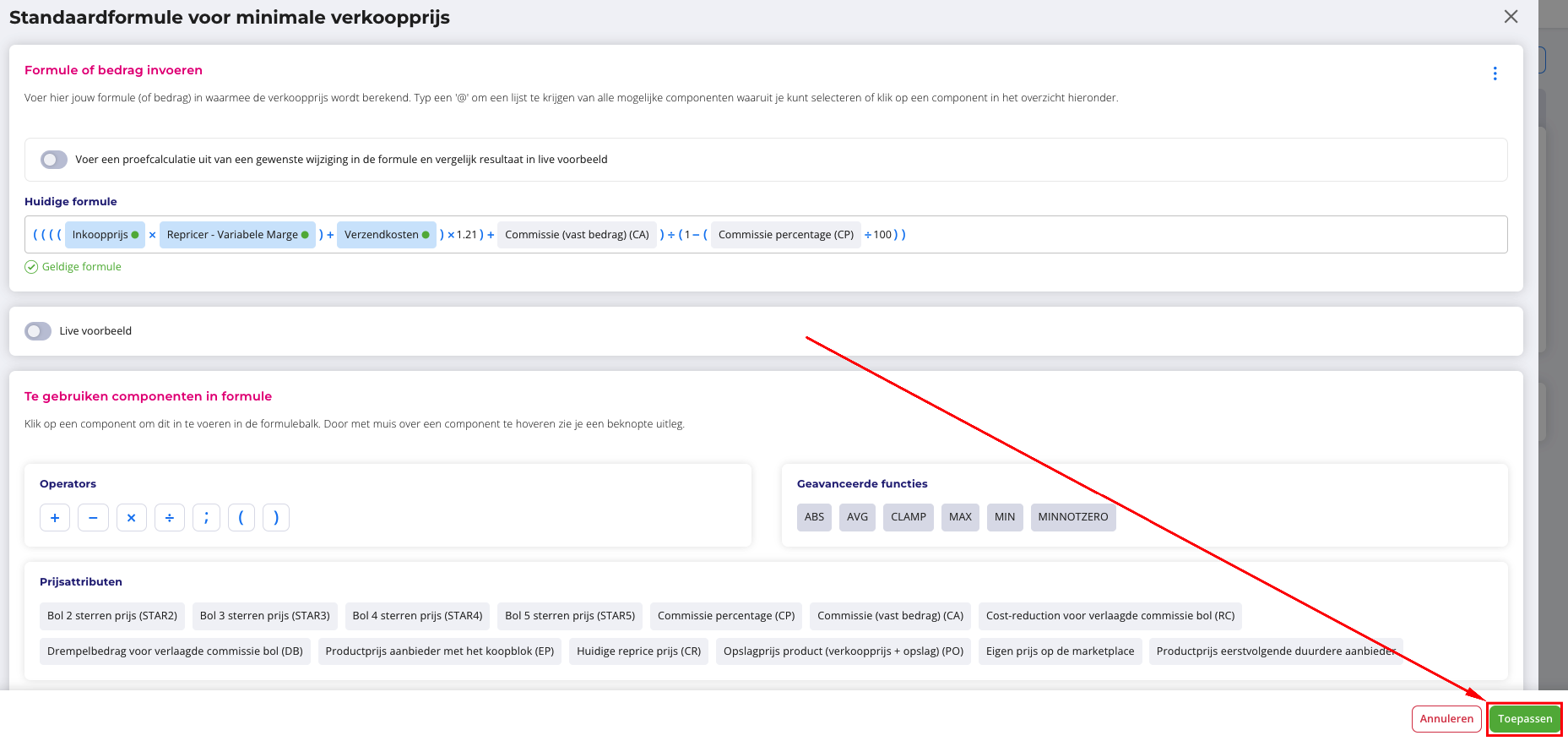
Task: Click inside the formula input field
Action: pos(1182,235)
